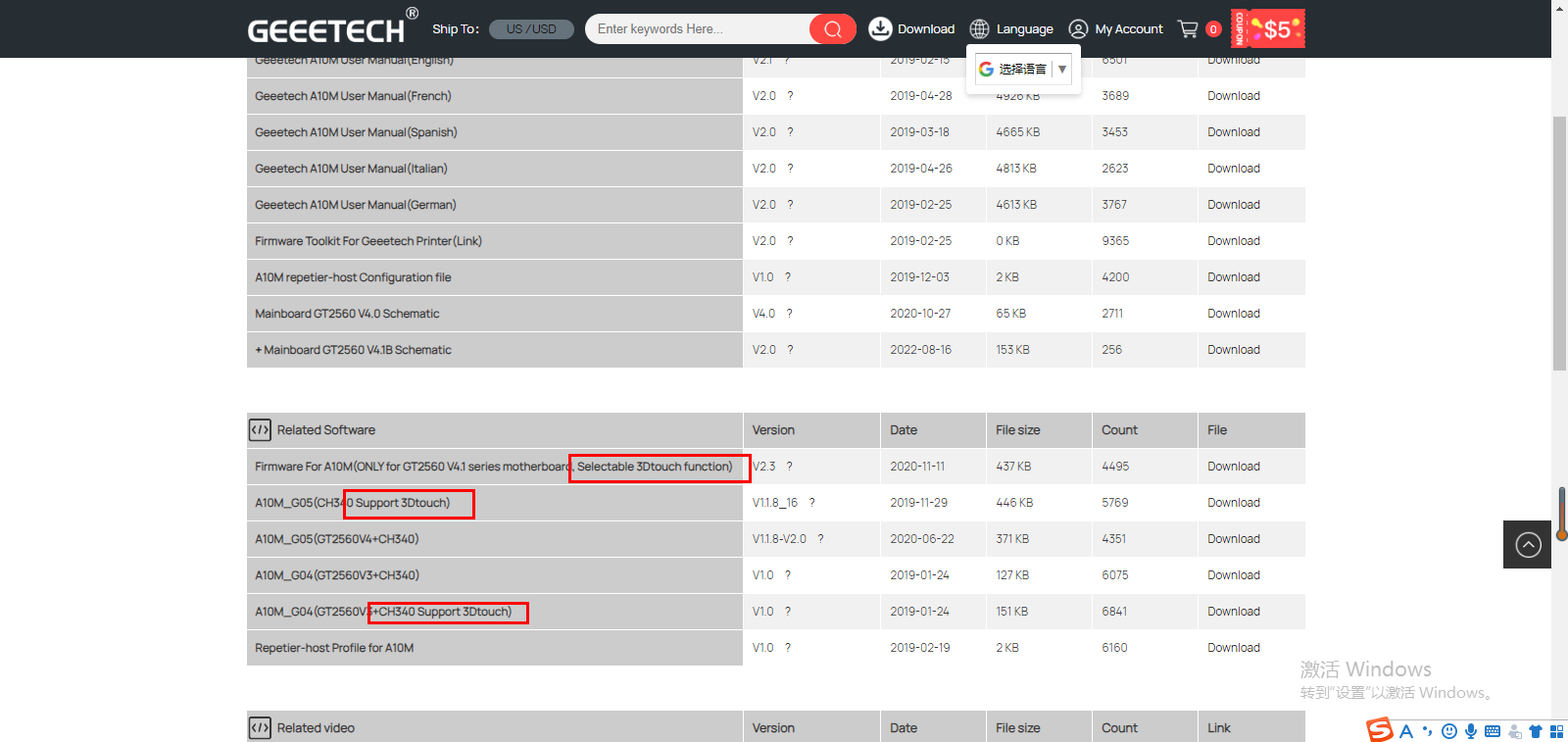Download the Spanish A10M User Manual
Screen dimensions: 1568x742
pyautogui.click(x=1234, y=132)
